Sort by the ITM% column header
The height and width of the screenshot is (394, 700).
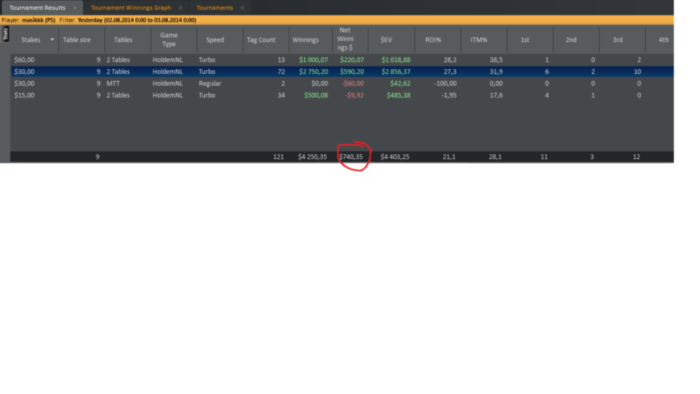pos(479,40)
